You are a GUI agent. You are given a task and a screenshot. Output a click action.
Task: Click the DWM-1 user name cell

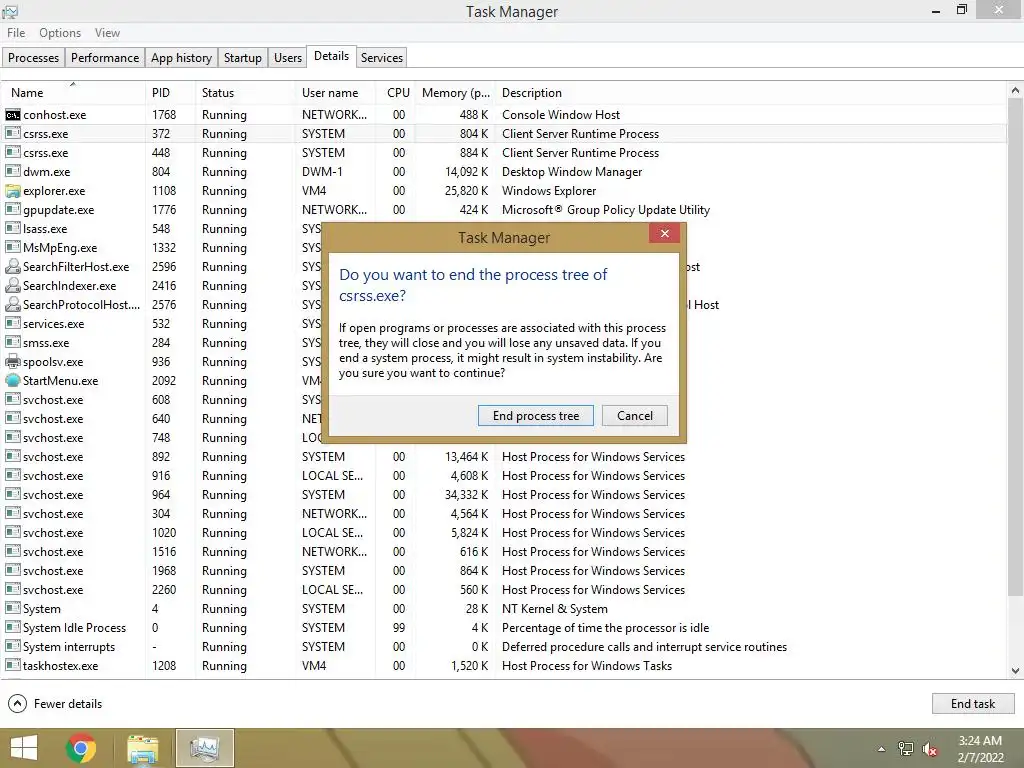[322, 172]
